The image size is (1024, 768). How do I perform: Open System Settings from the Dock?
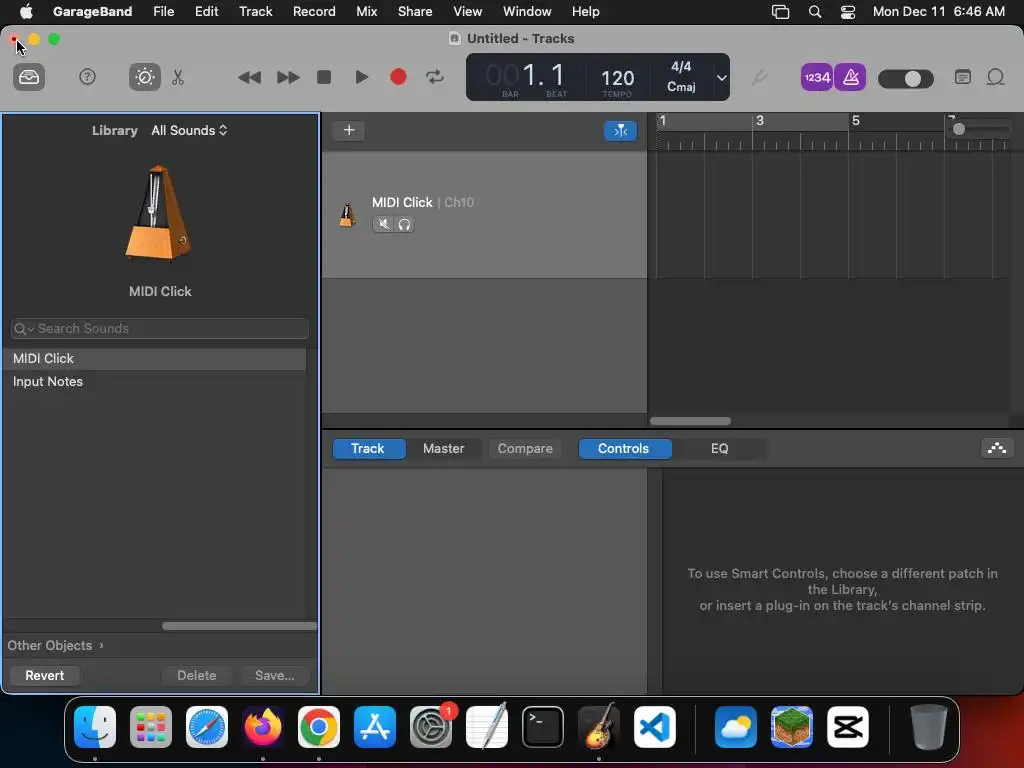(x=431, y=727)
